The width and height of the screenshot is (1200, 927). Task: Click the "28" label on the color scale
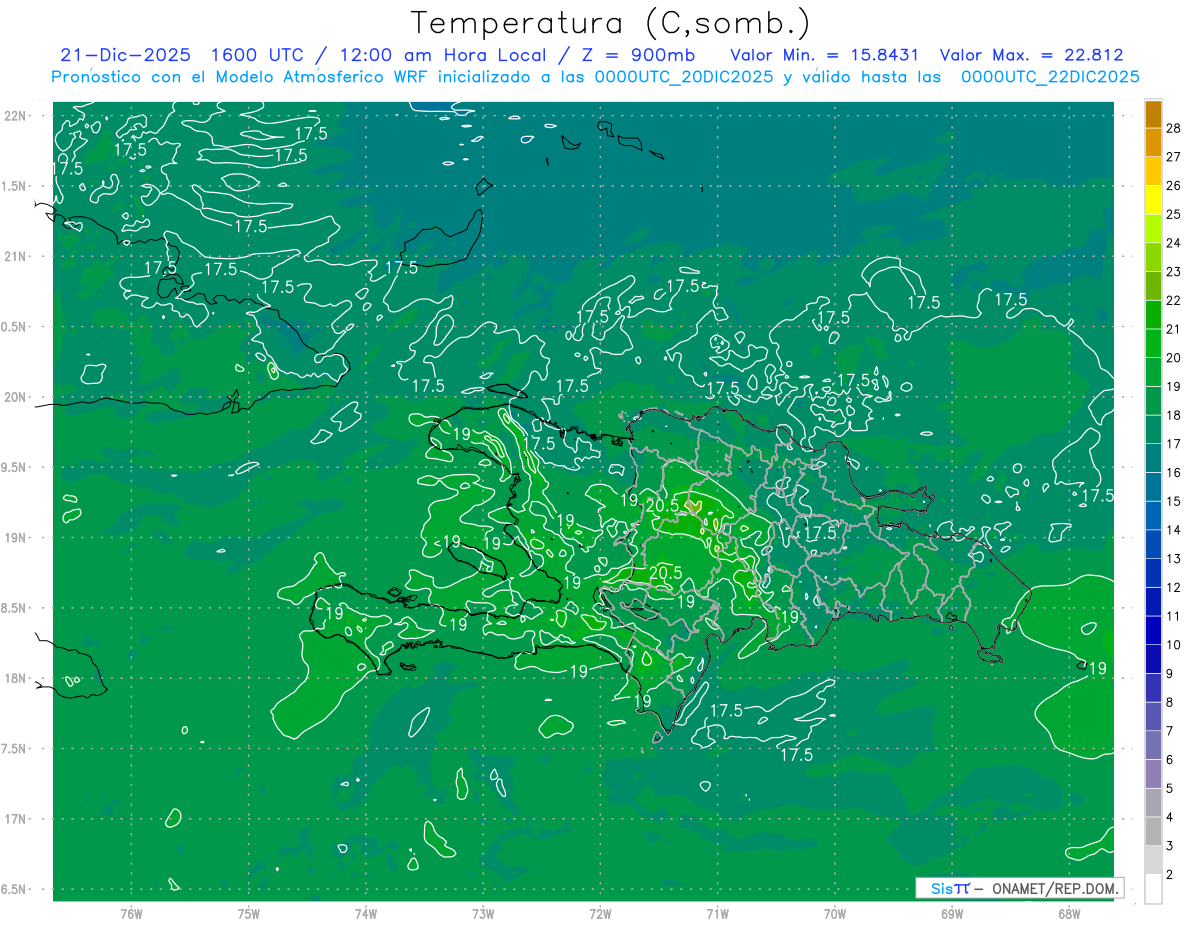point(1174,127)
